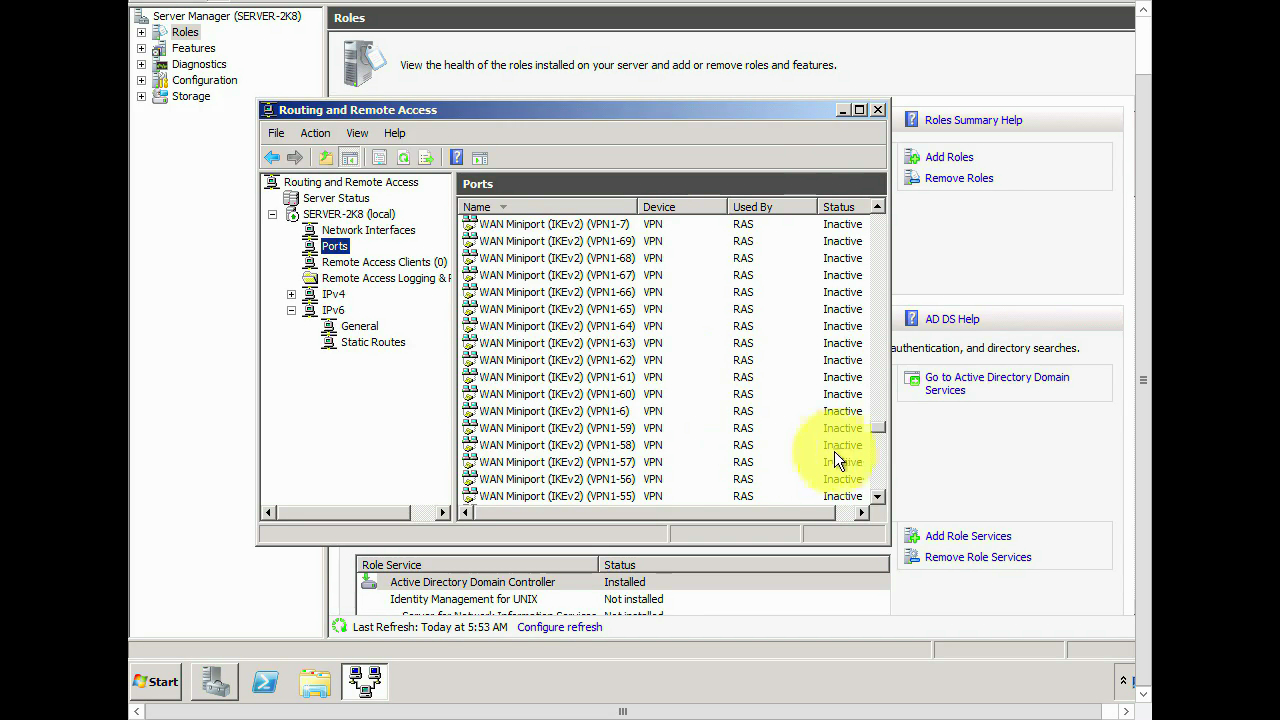Click the Properties toolbar icon
The height and width of the screenshot is (720, 1280).
coord(379,158)
